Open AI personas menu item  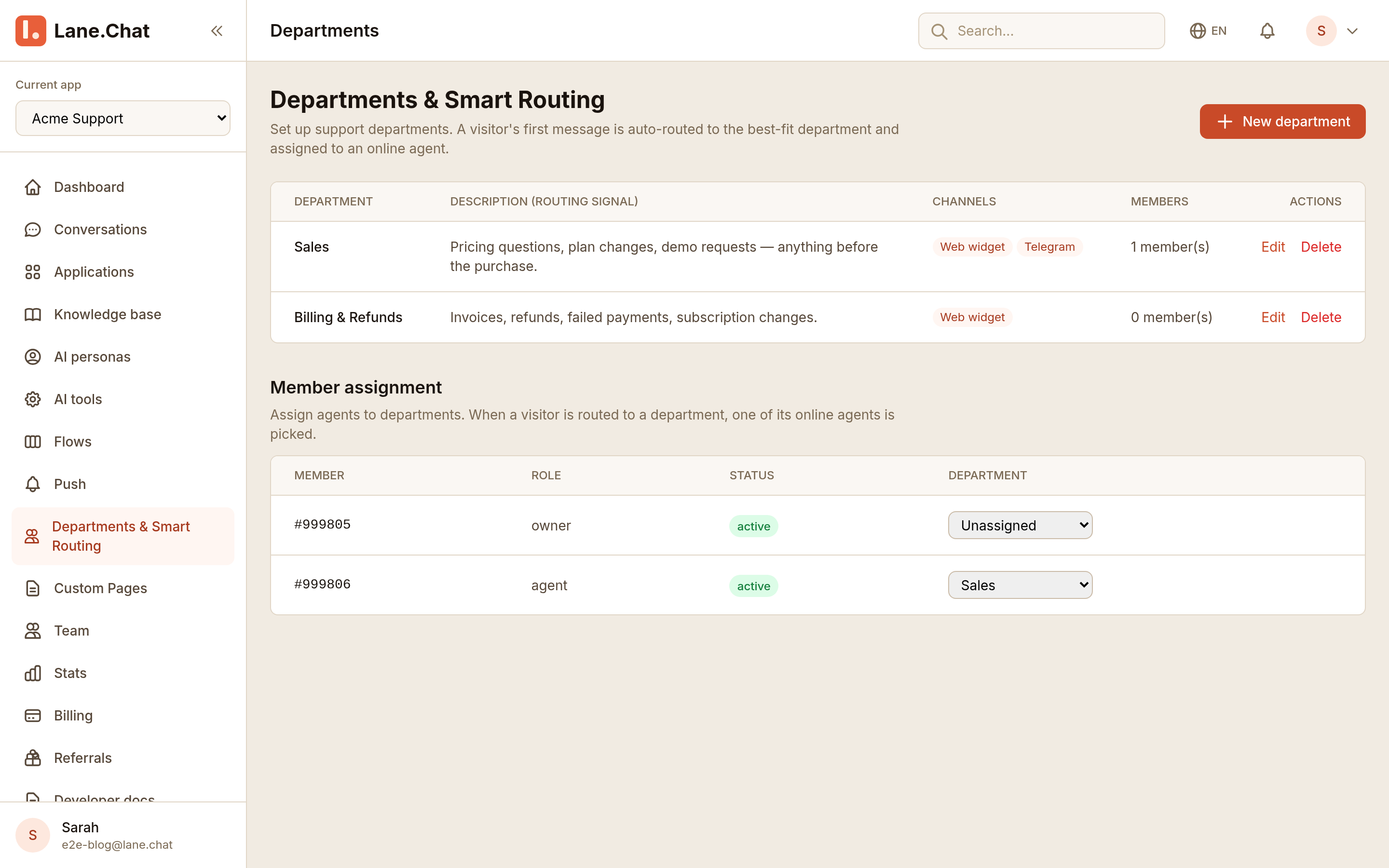[x=123, y=357]
